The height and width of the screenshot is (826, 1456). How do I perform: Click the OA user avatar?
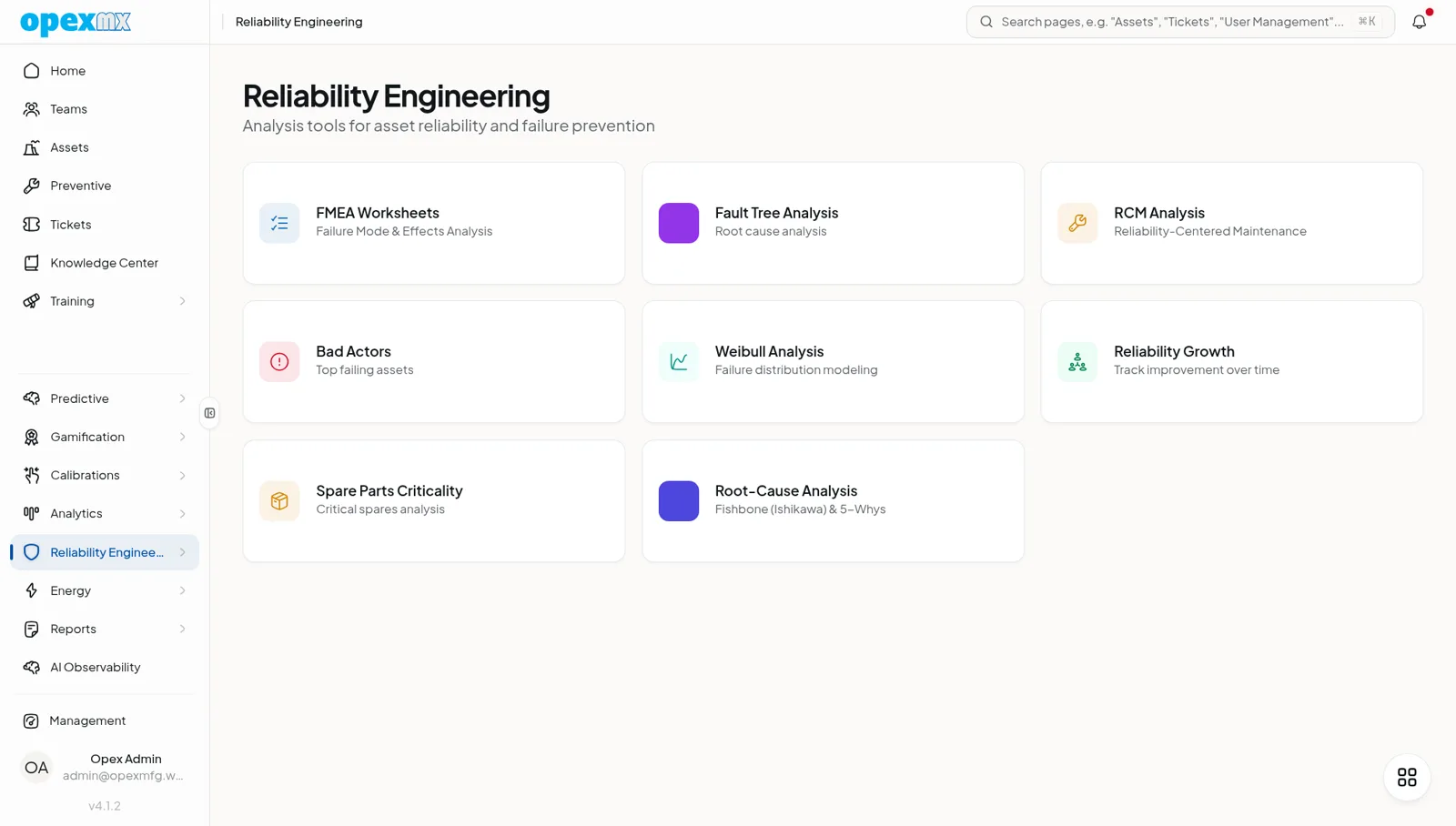pyautogui.click(x=36, y=767)
